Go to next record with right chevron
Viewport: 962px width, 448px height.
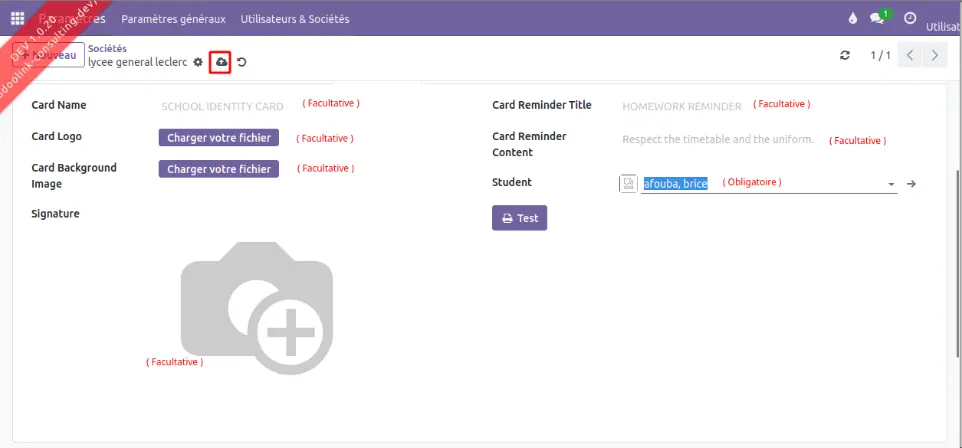(x=935, y=55)
